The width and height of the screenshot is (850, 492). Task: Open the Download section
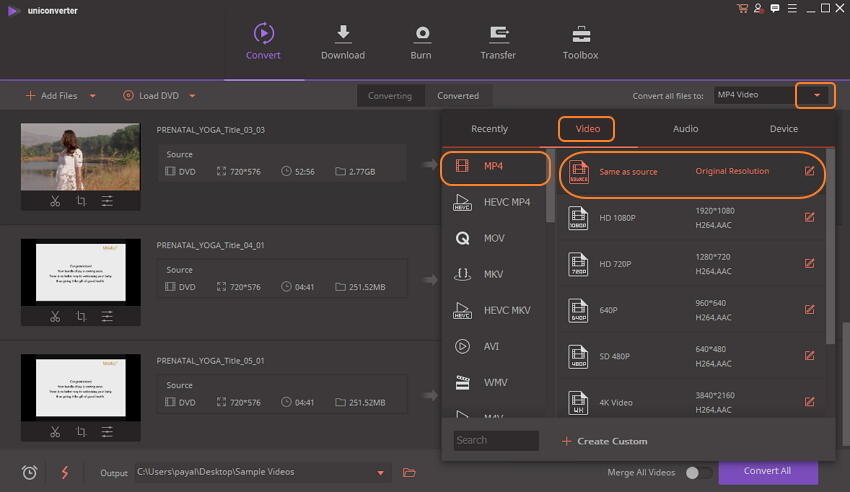point(343,41)
